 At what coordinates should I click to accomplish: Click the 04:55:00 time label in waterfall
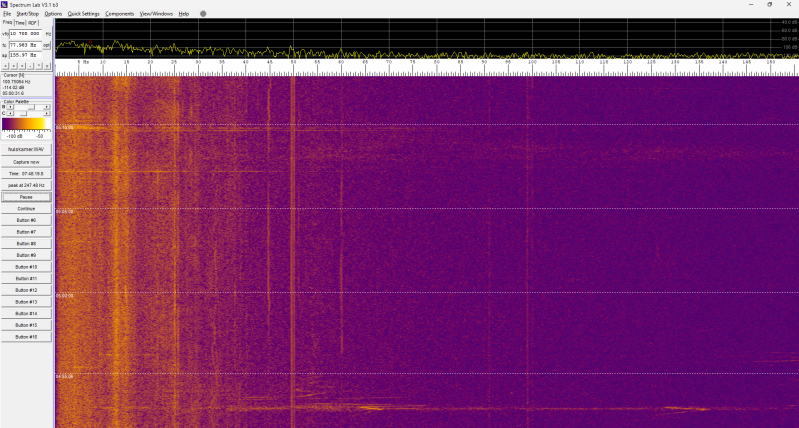pos(65,377)
